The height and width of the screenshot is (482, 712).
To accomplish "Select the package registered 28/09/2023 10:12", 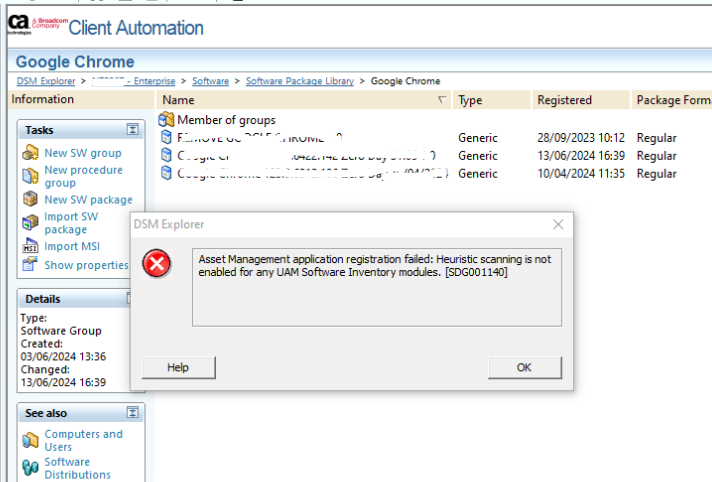I will 260,138.
